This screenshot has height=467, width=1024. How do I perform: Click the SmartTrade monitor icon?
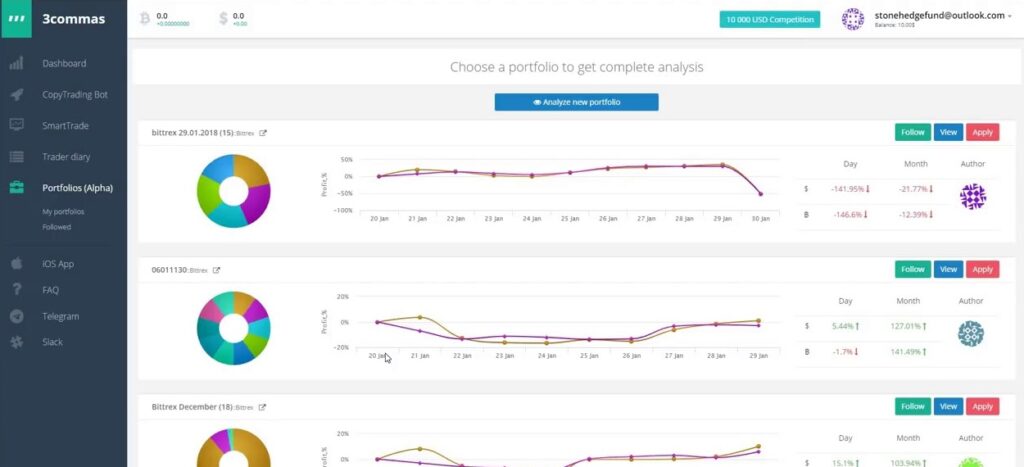(16, 125)
